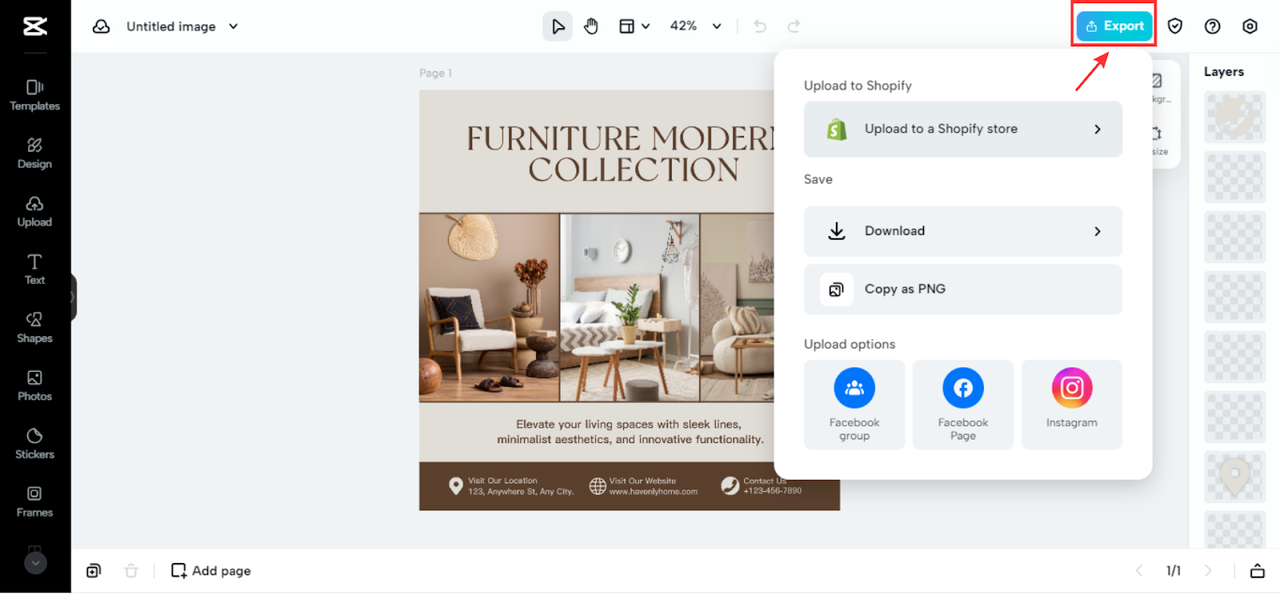Image resolution: width=1280 pixels, height=595 pixels.
Task: Open the Upload panel in sidebar
Action: 35,211
